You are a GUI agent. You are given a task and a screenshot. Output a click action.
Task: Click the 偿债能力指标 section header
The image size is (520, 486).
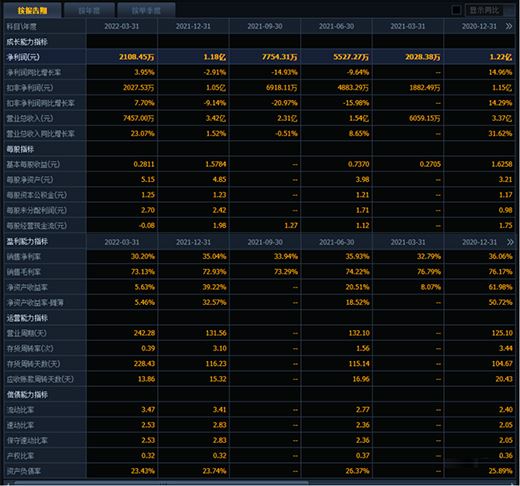[27, 395]
